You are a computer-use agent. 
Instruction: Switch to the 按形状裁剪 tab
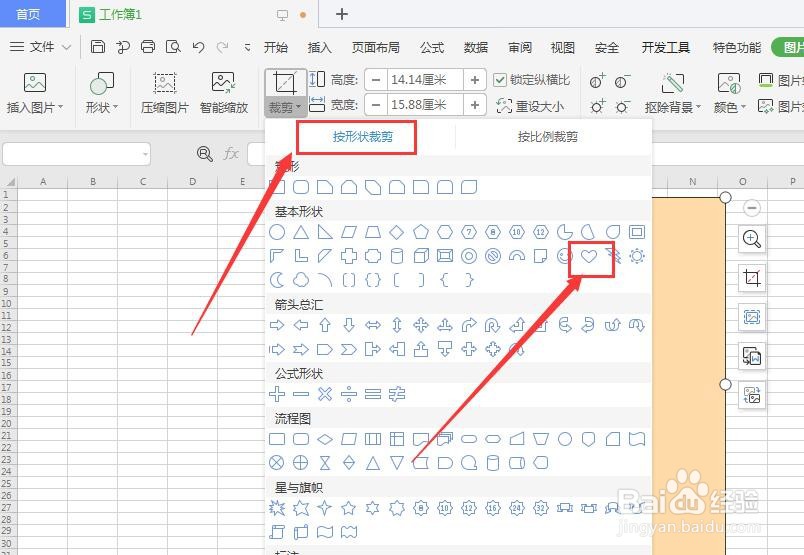[363, 137]
